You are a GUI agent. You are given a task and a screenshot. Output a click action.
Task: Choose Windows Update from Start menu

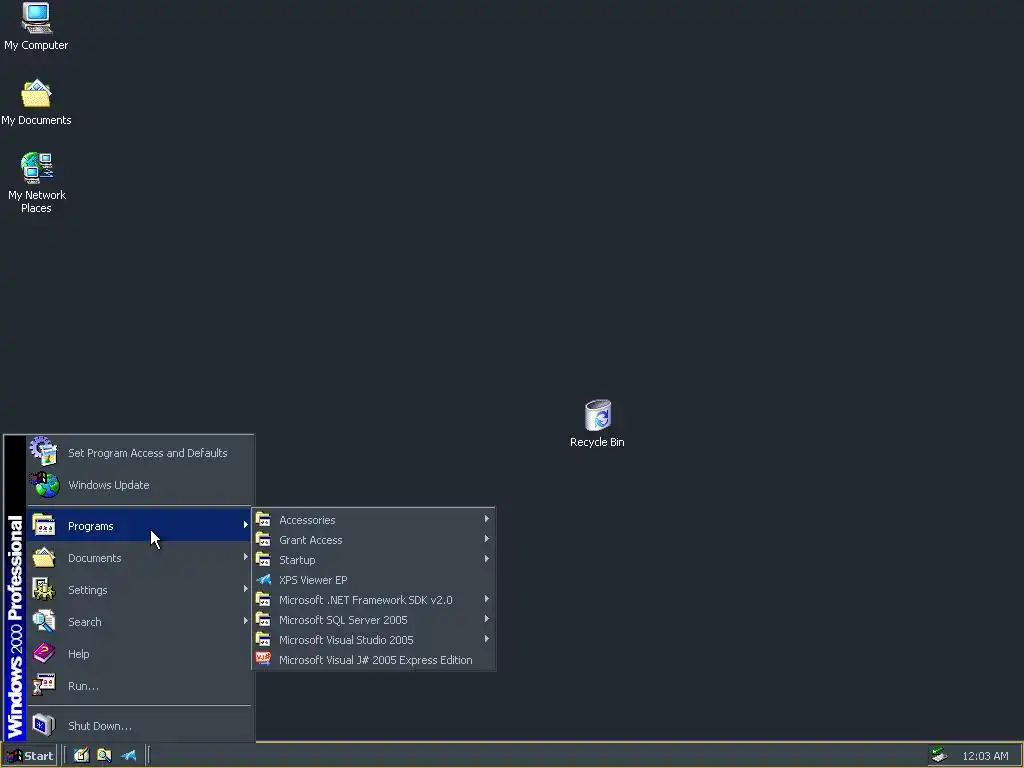point(140,485)
